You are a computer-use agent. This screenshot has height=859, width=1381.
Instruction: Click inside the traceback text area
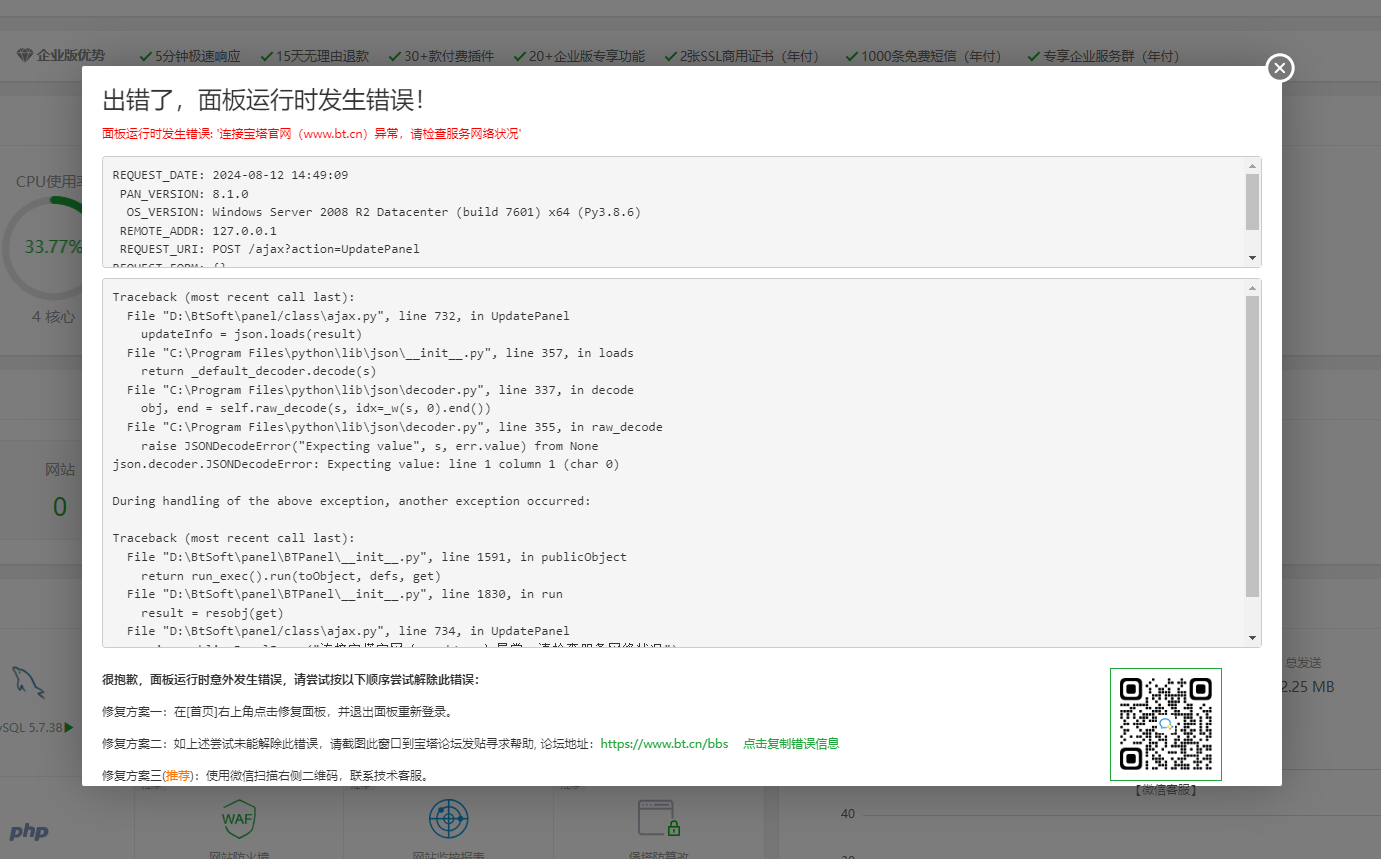(x=674, y=463)
